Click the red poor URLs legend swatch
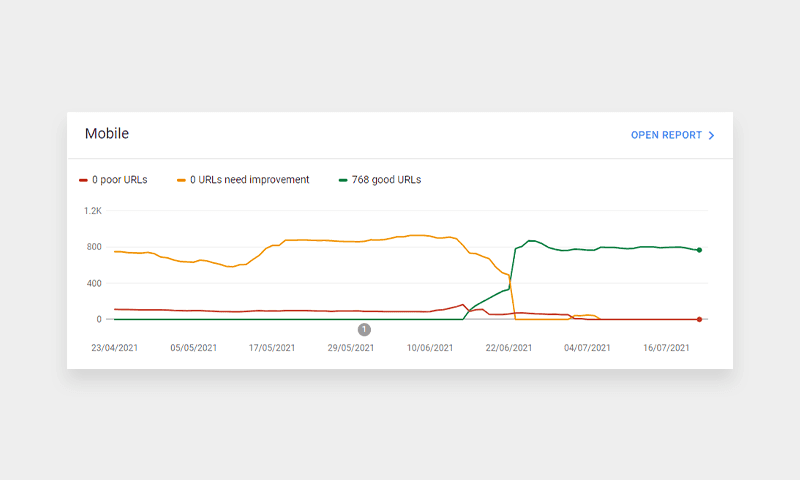 (x=83, y=180)
